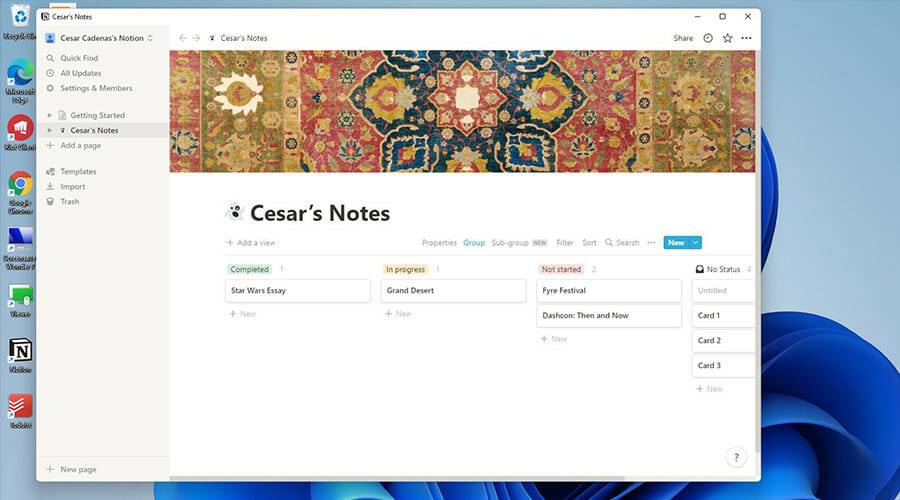Open the Getting Started page
Screen dimensions: 900x500
tap(98, 115)
